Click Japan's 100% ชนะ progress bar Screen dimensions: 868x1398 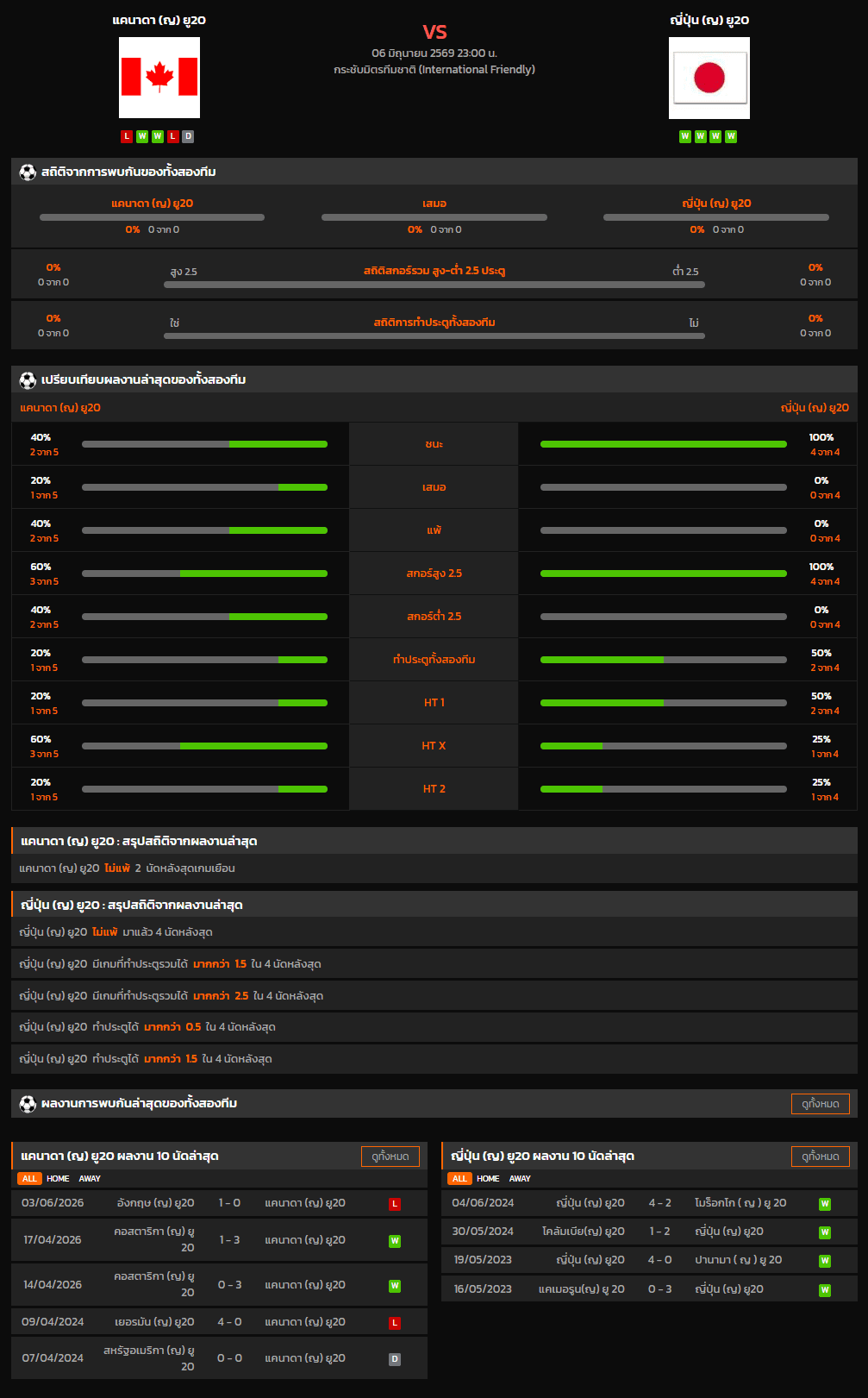(x=664, y=444)
